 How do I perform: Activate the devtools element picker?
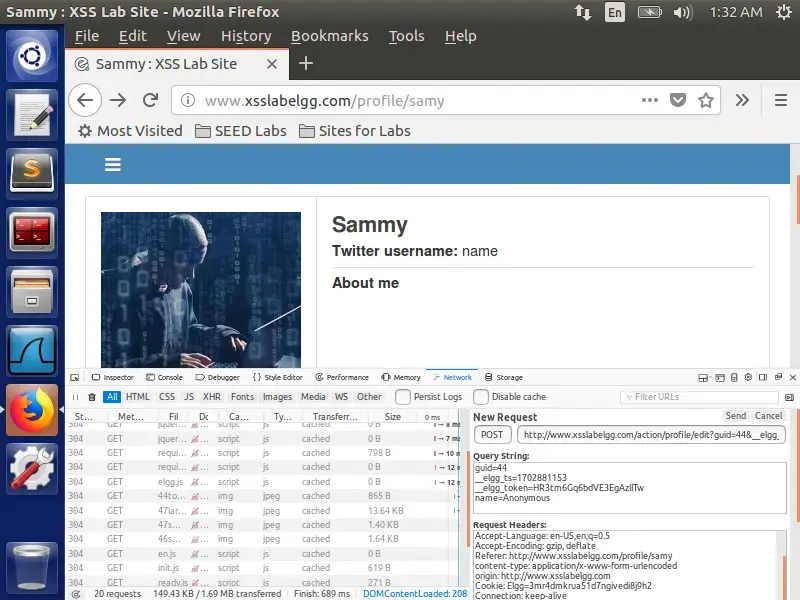click(75, 378)
